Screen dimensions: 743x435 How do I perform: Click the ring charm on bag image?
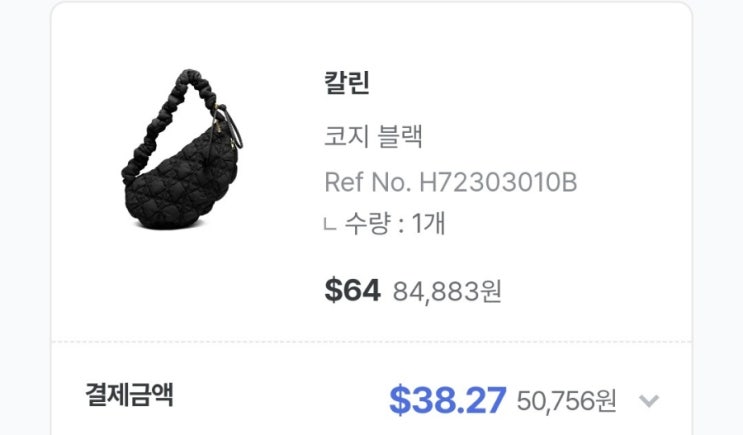click(232, 127)
